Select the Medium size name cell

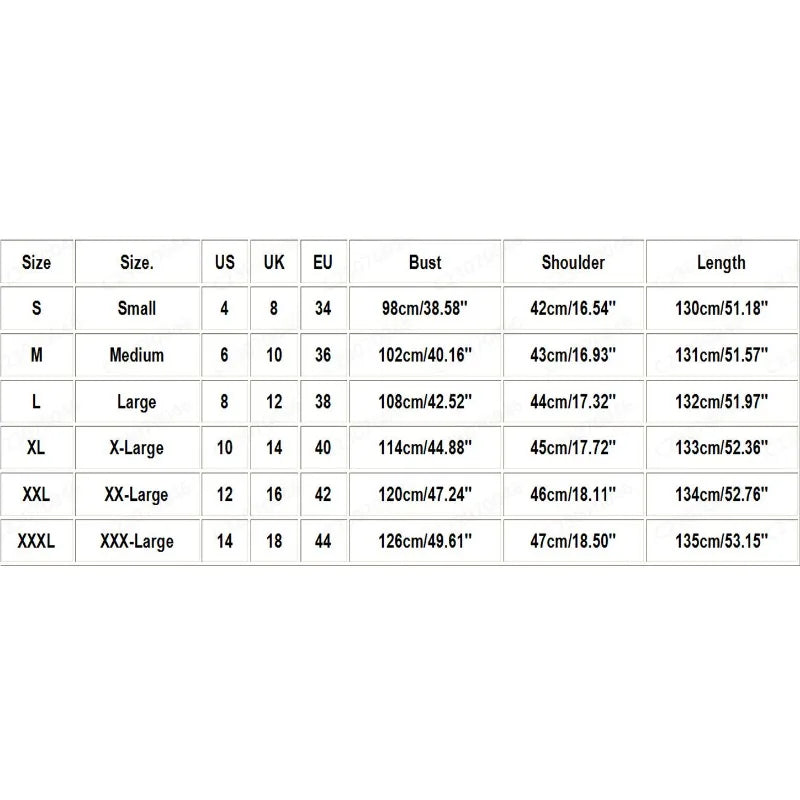coord(137,355)
